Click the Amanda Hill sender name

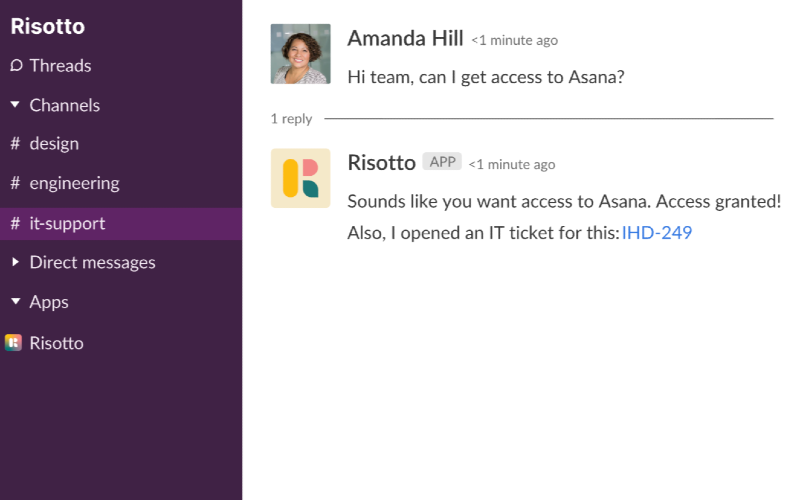click(x=405, y=39)
